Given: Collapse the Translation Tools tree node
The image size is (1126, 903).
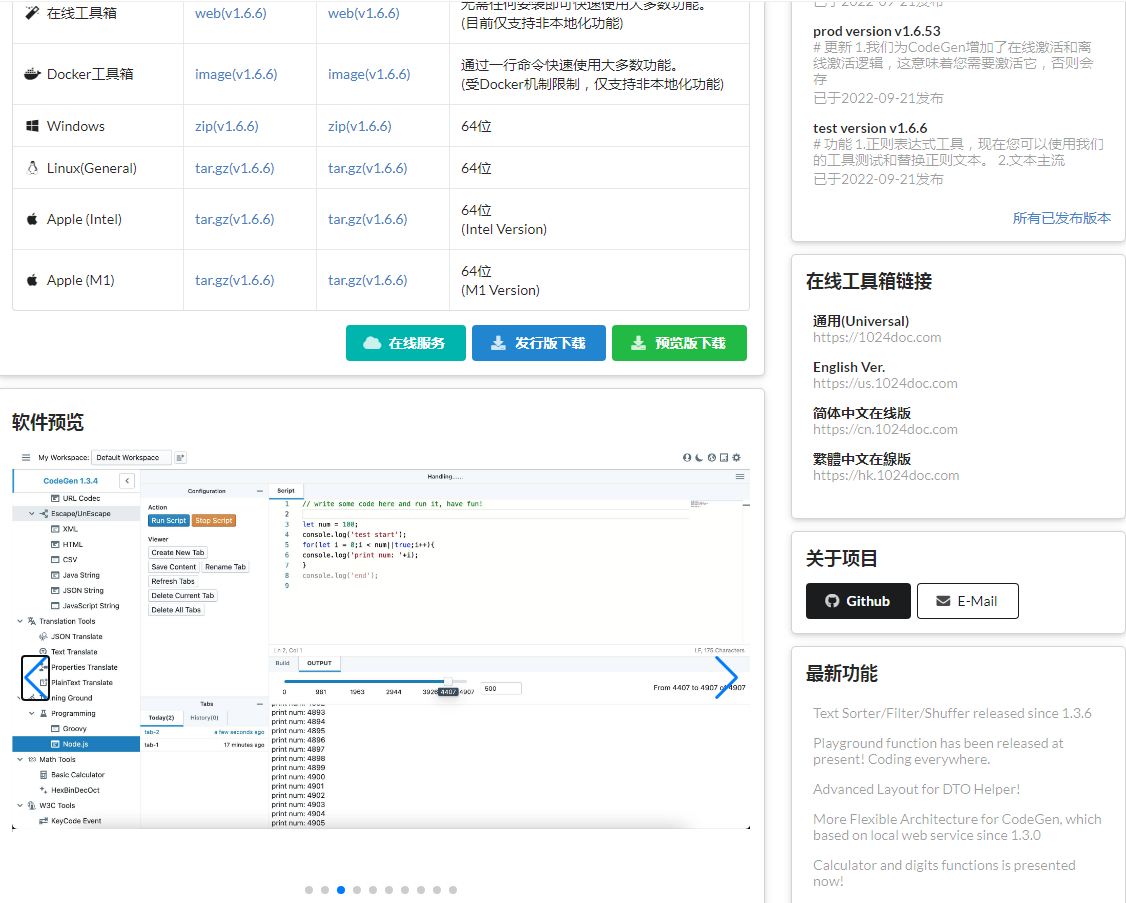Looking at the screenshot, I should (x=20, y=621).
